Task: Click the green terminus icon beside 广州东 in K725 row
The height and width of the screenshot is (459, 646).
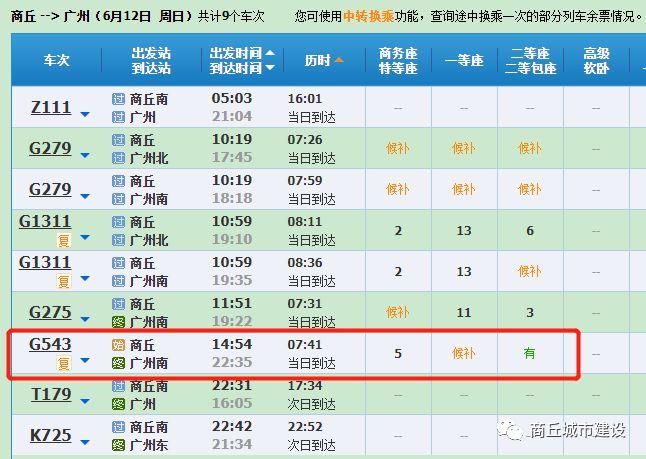Action: click(118, 445)
